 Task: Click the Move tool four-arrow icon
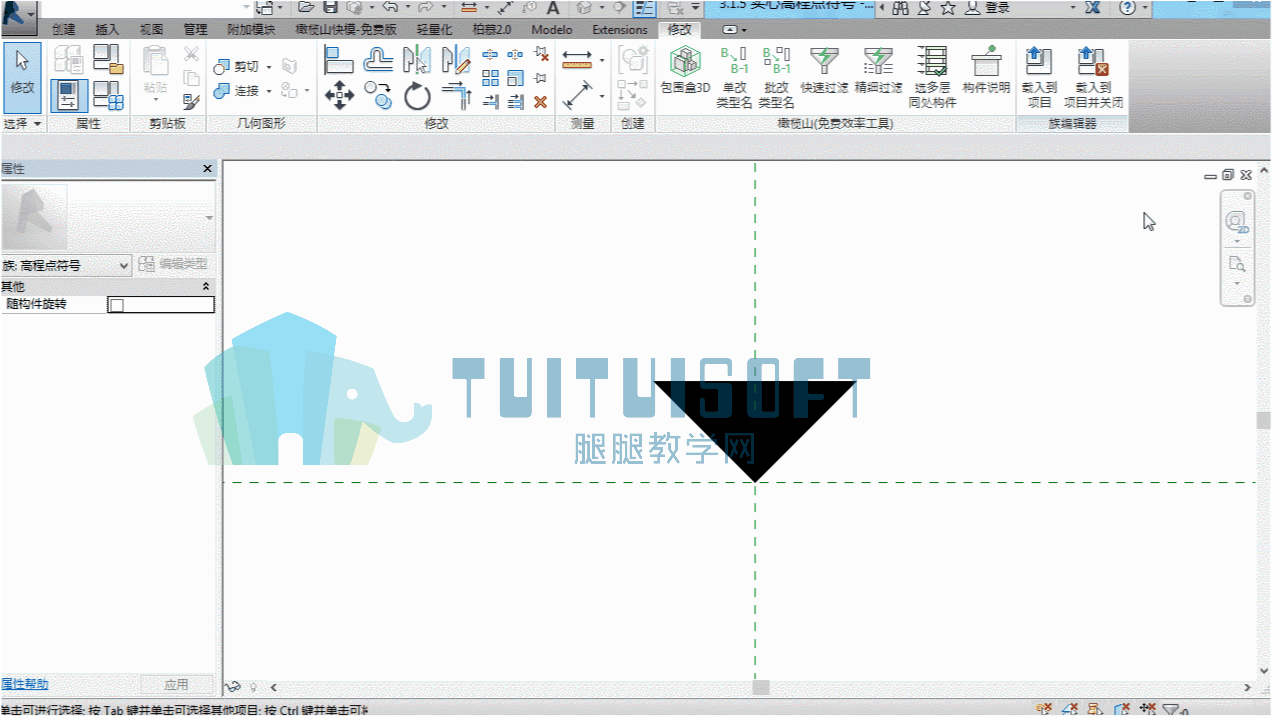[340, 96]
